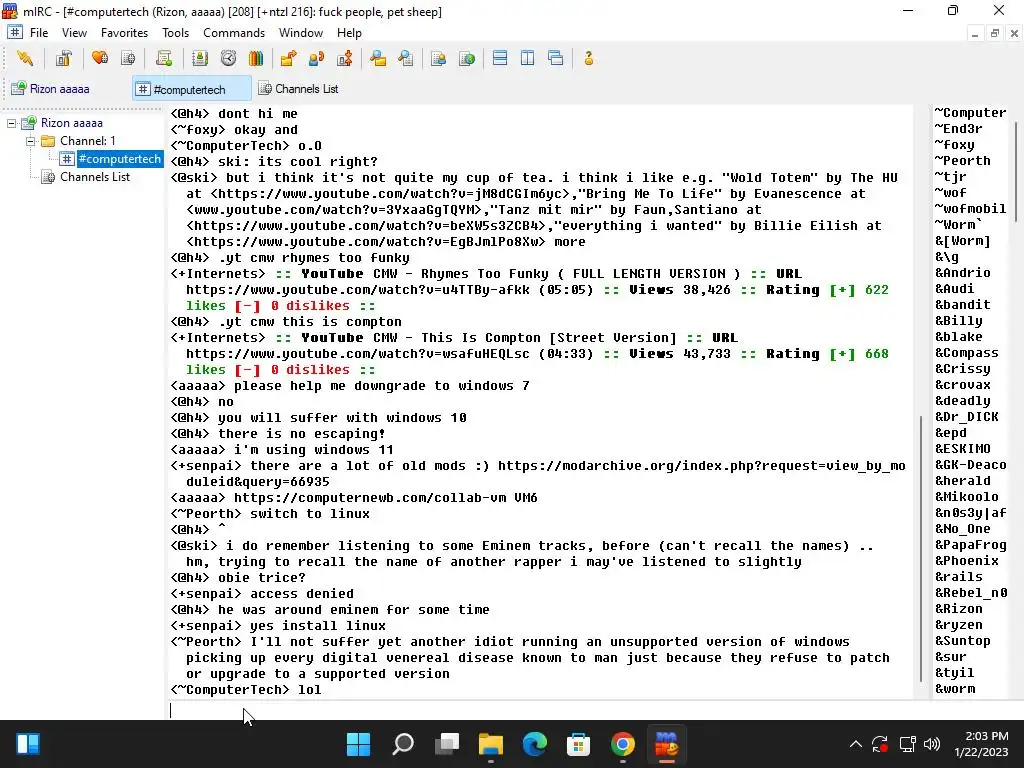The width and height of the screenshot is (1024, 768).
Task: Click the About mIRC toolbar icon
Action: (588, 59)
